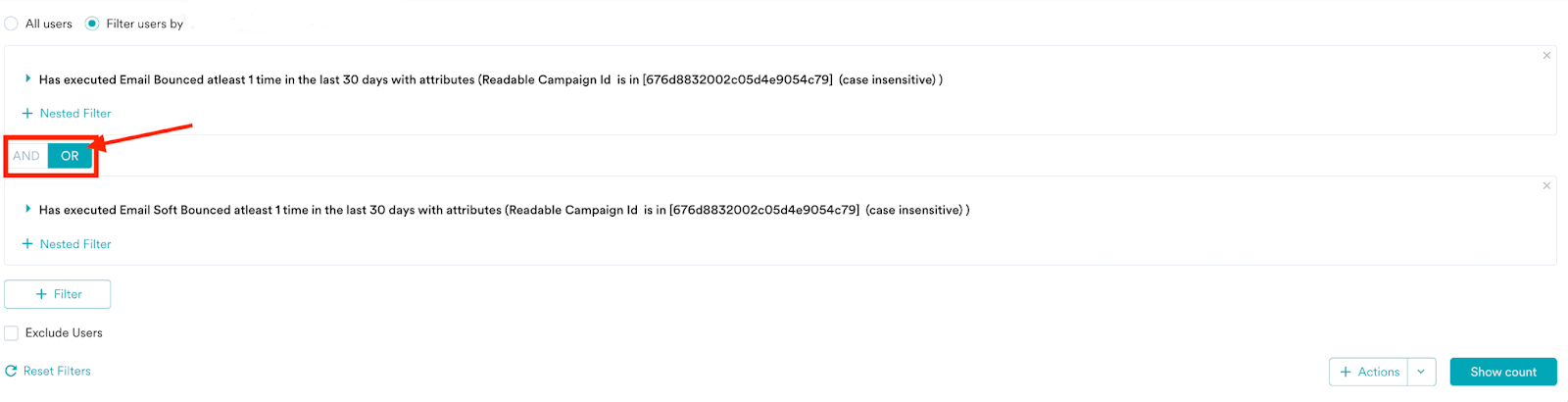
Task: Click the Email Soft Bounced filter description text
Action: pyautogui.click(x=504, y=210)
